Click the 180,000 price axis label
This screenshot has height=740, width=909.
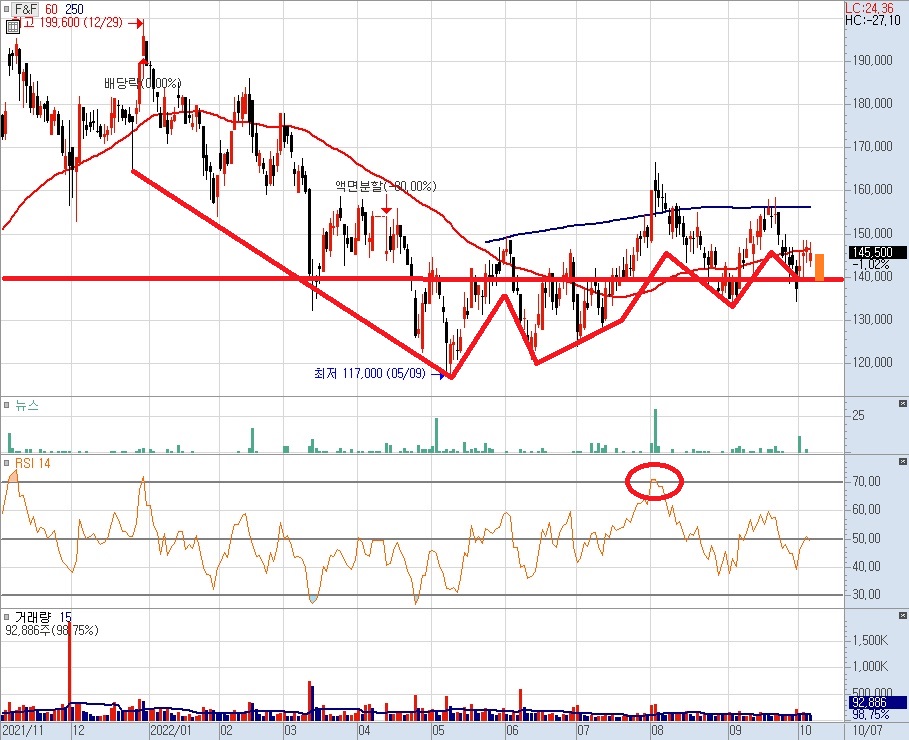(x=872, y=103)
